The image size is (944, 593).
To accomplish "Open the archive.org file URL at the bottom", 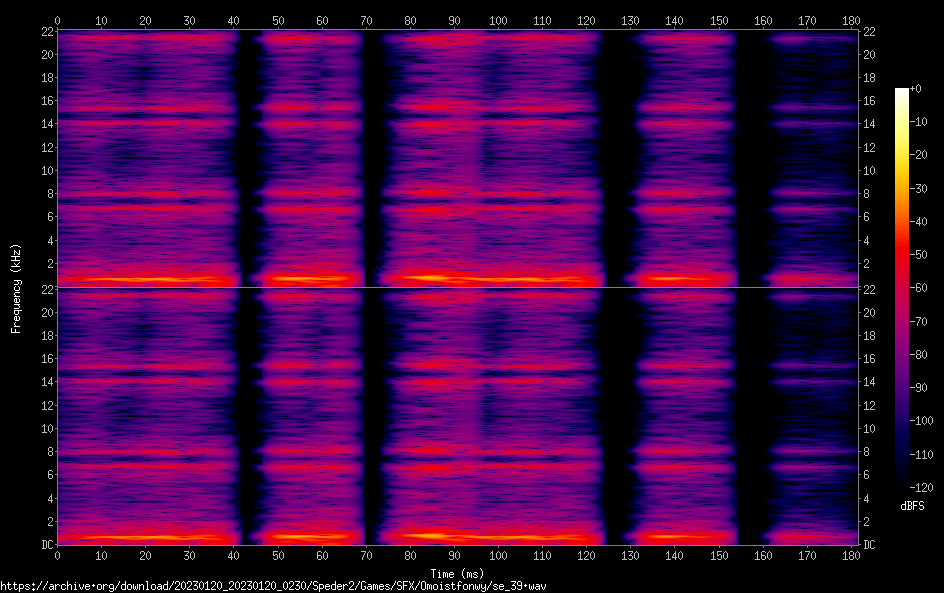I will click(273, 586).
